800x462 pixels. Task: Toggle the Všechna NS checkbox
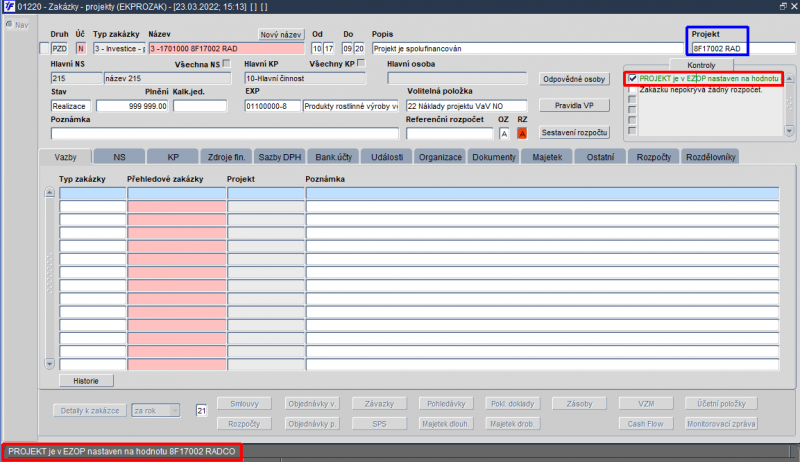click(x=227, y=64)
